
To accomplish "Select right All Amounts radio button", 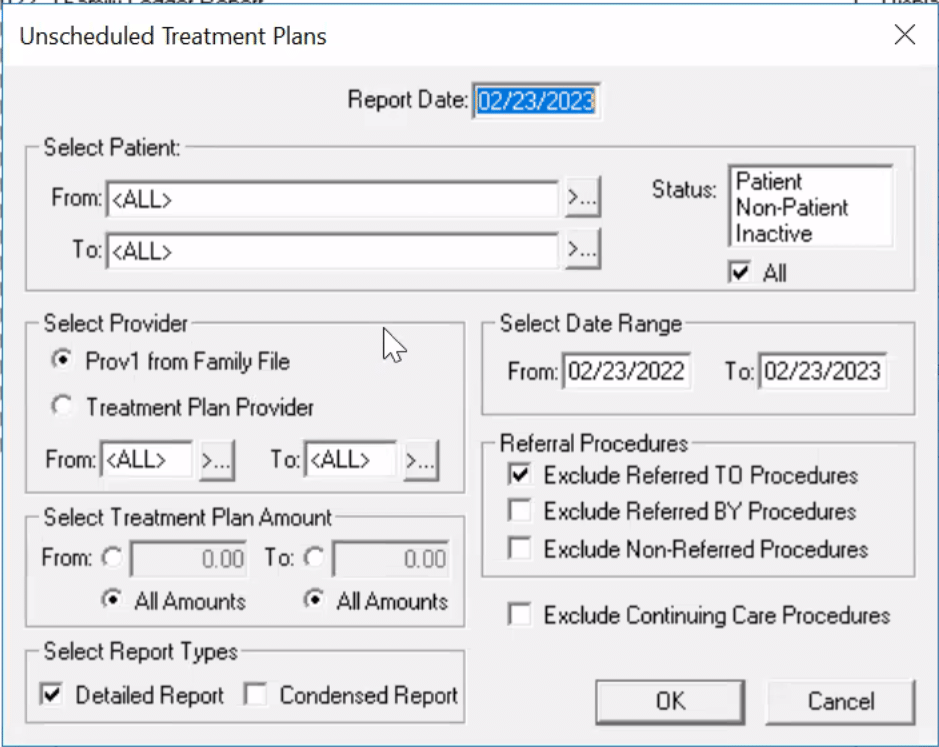I will (x=314, y=600).
